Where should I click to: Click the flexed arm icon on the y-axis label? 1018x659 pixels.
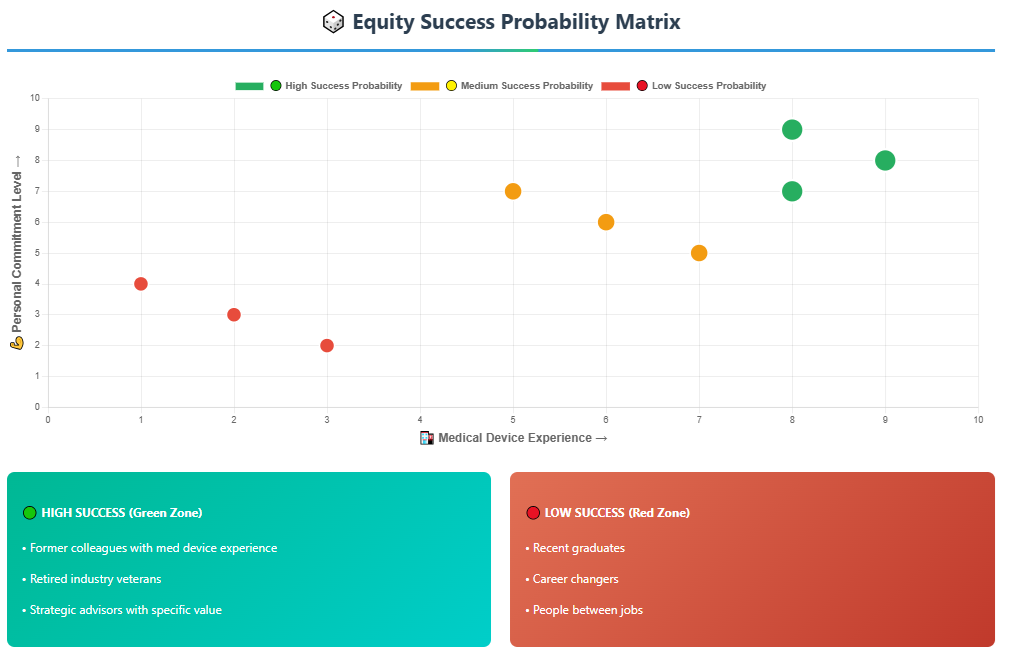click(17, 343)
